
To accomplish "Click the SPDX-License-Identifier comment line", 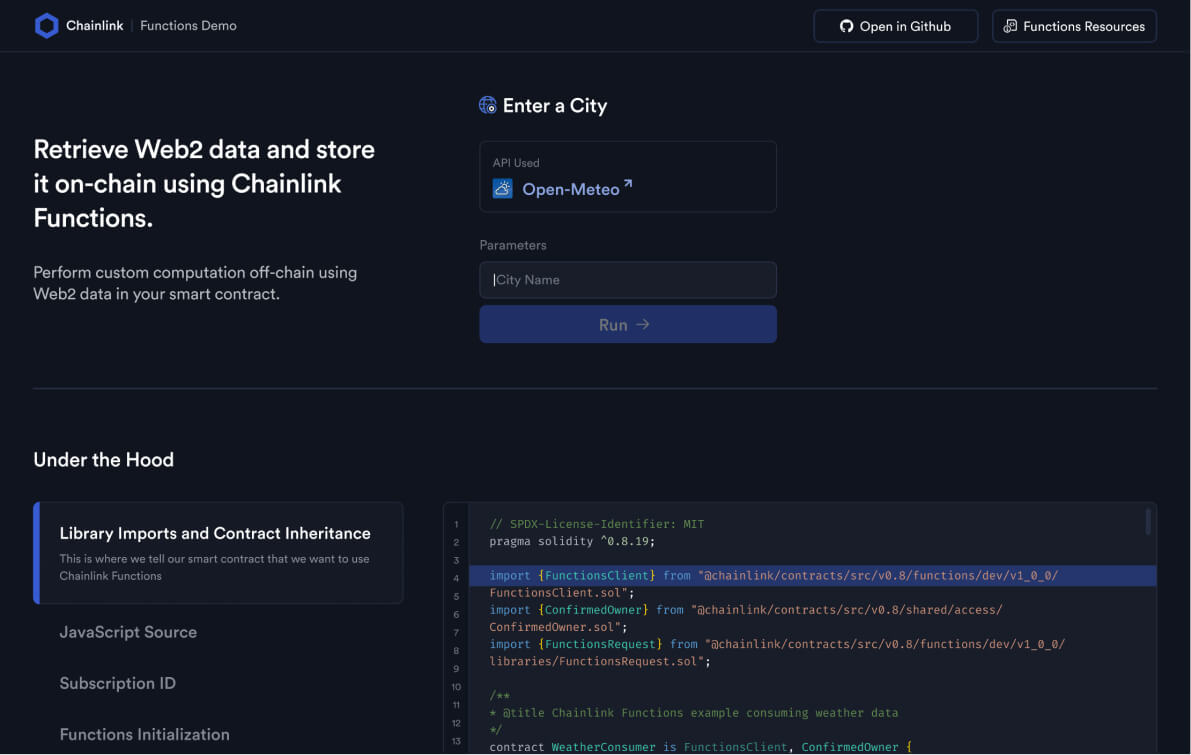I will [596, 524].
